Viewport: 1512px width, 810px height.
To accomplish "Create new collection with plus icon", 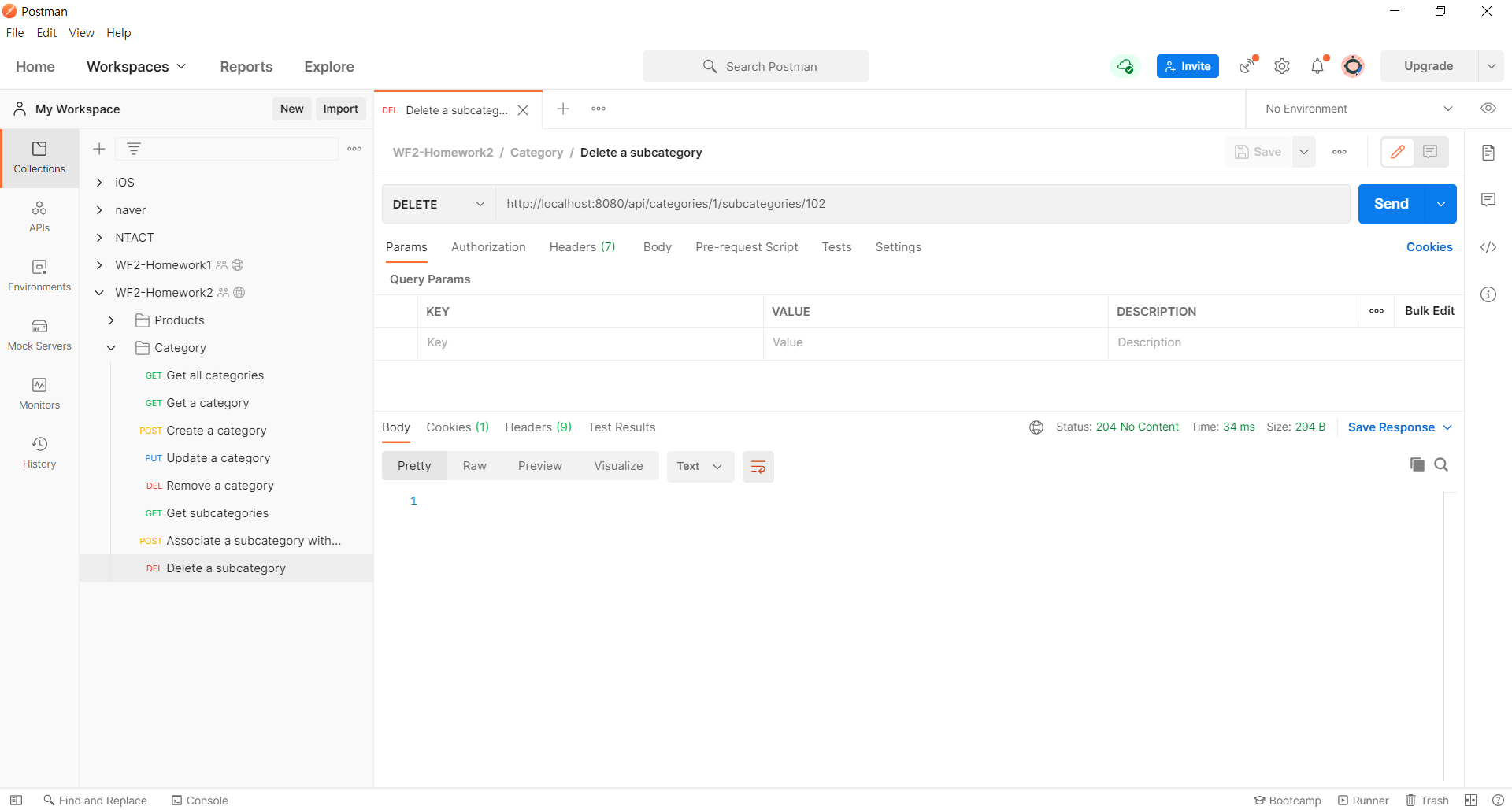I will (99, 149).
